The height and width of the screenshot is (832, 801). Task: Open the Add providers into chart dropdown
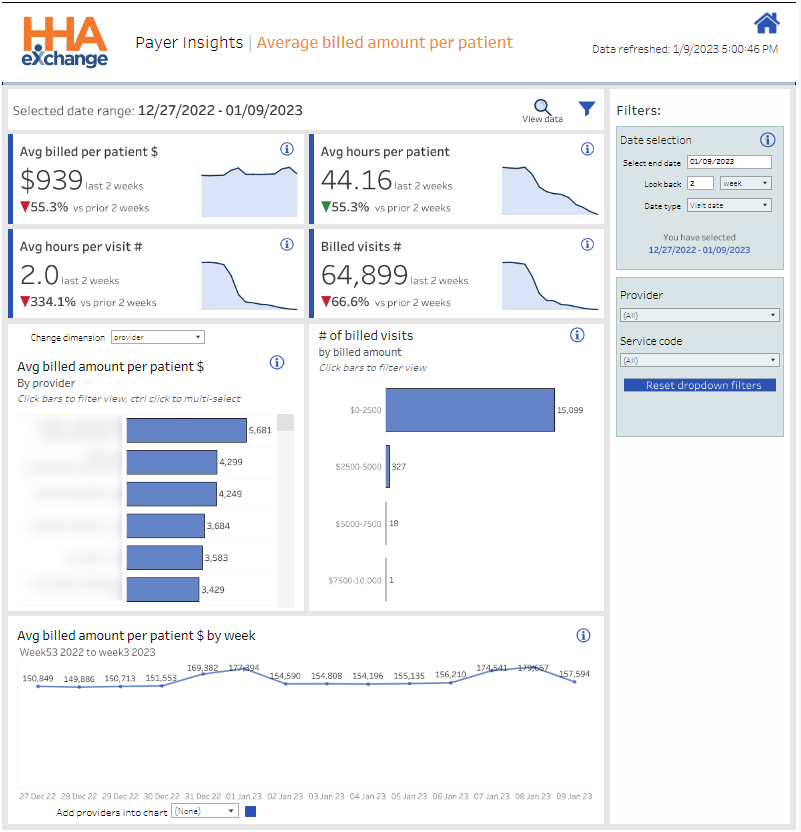[x=204, y=812]
